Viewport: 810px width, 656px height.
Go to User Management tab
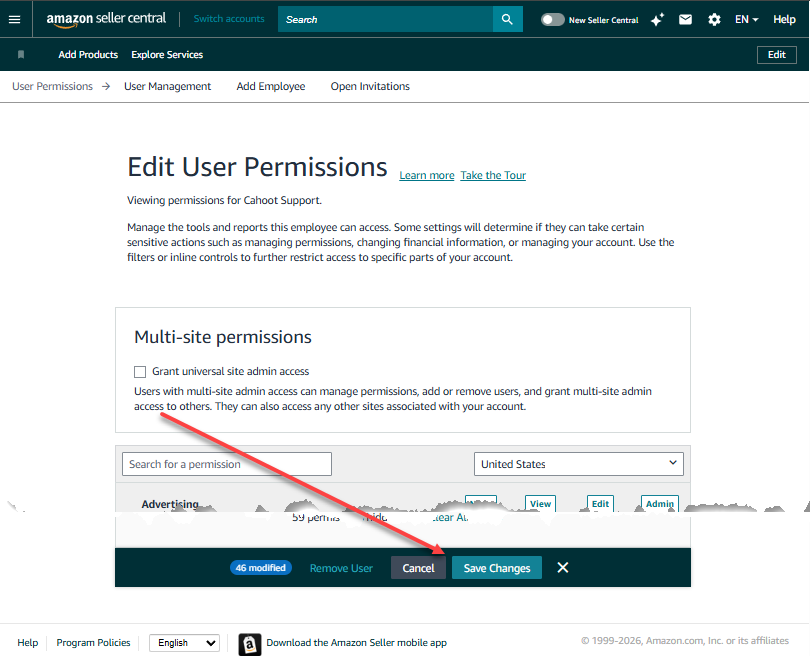pyautogui.click(x=167, y=86)
